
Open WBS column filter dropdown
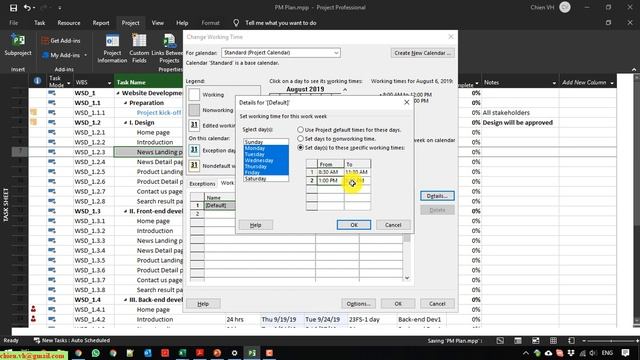click(109, 83)
